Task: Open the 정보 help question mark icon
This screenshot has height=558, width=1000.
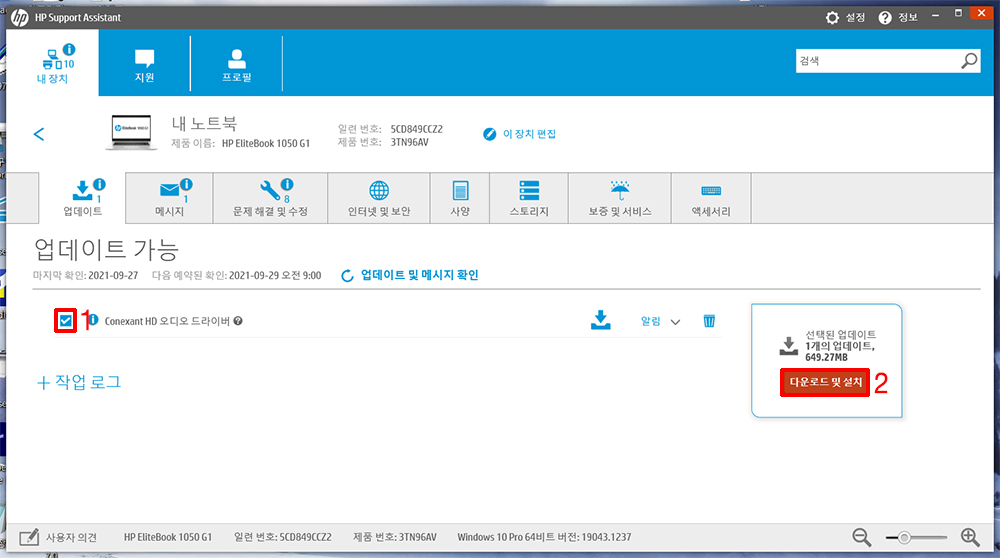Action: [x=885, y=18]
